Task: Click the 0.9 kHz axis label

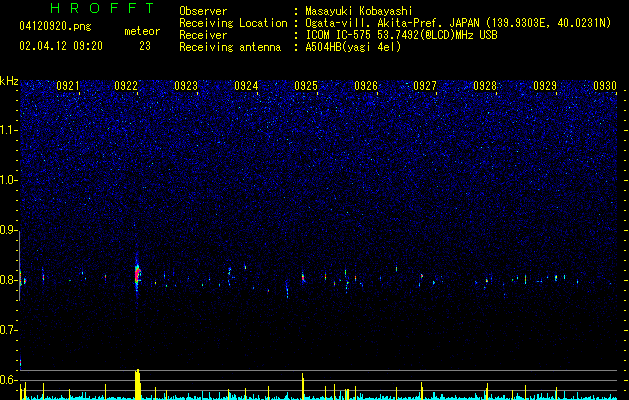Action: 9,230
